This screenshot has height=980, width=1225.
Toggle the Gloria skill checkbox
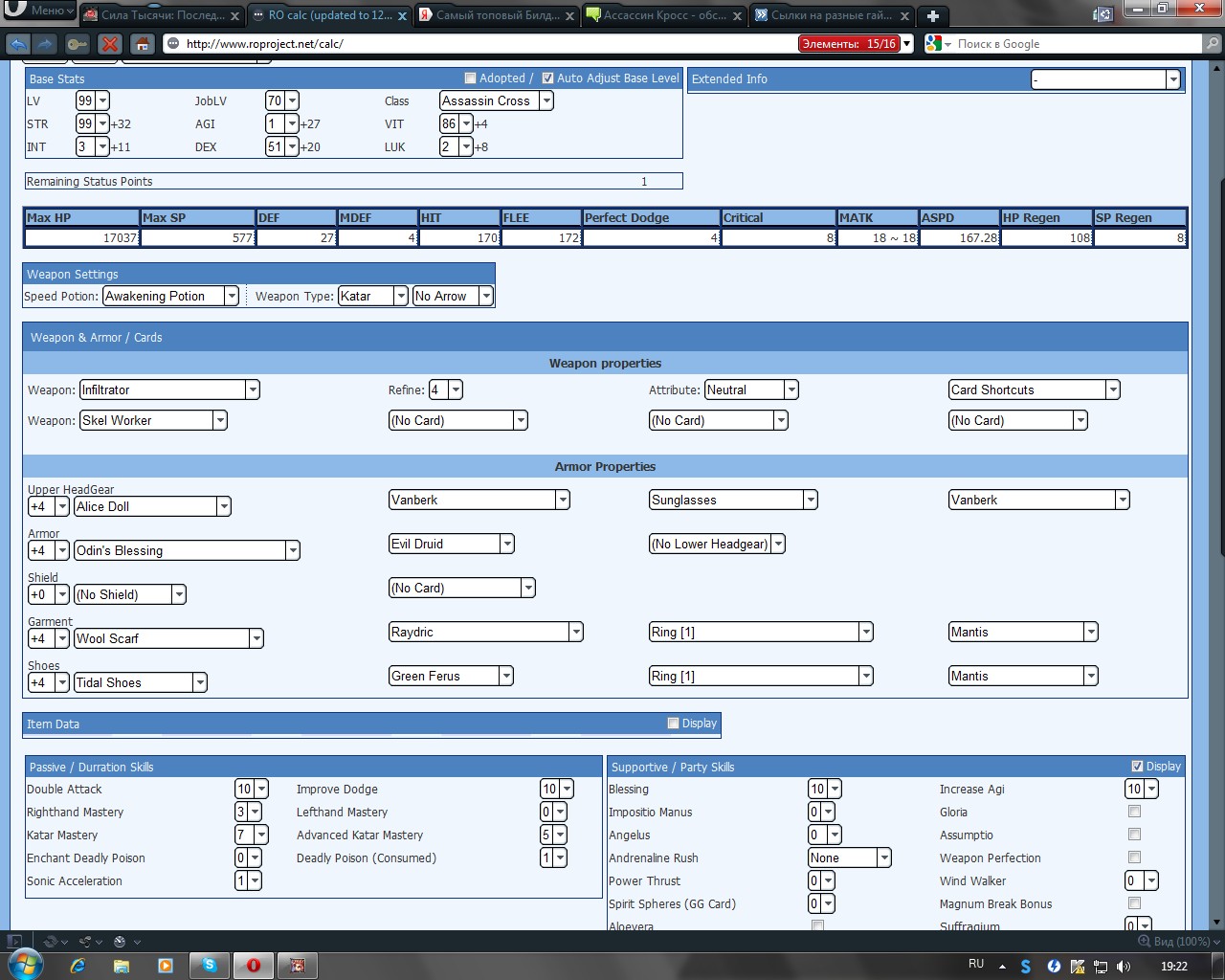pyautogui.click(x=1134, y=812)
